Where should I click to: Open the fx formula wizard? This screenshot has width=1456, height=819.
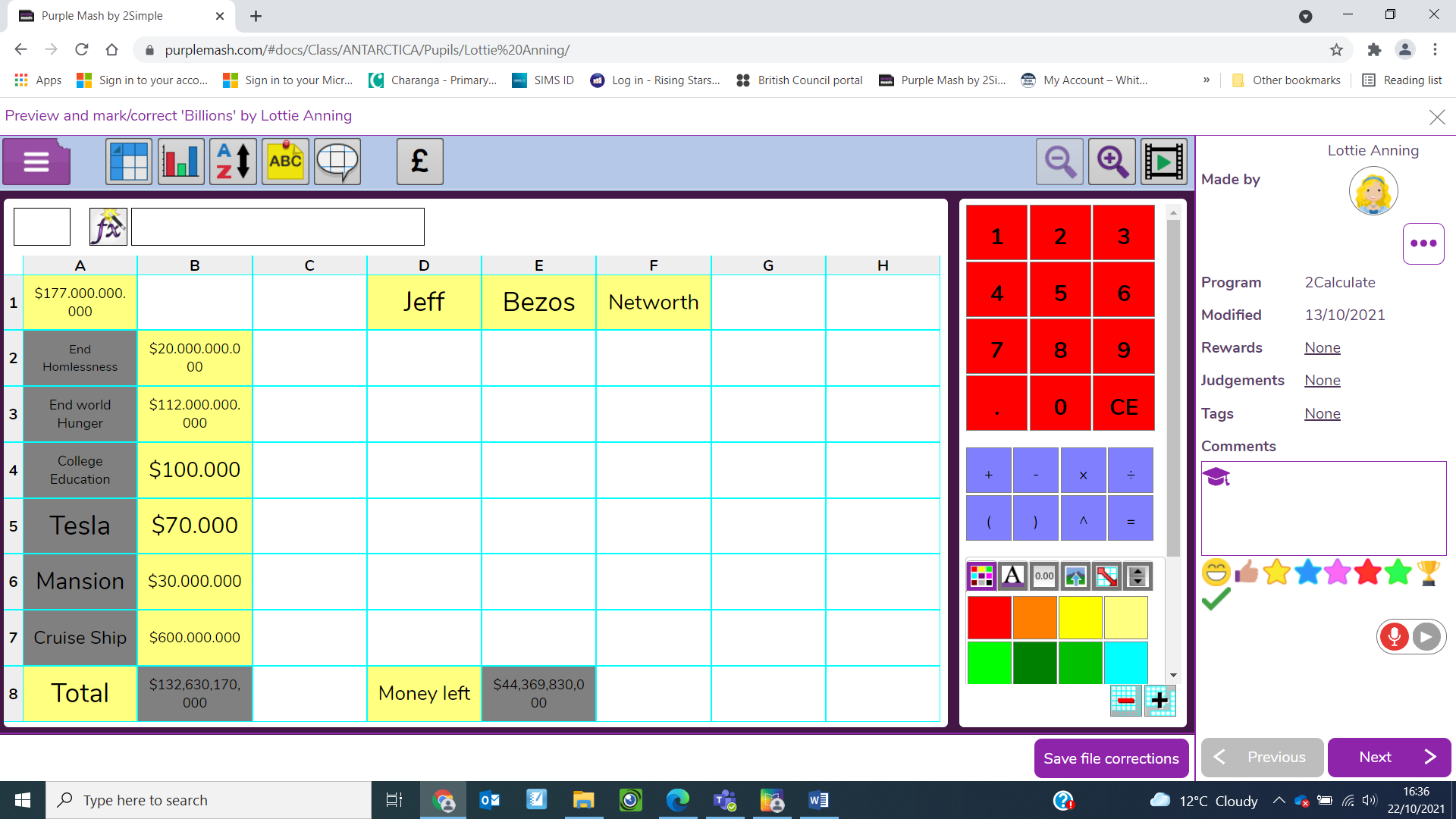108,227
